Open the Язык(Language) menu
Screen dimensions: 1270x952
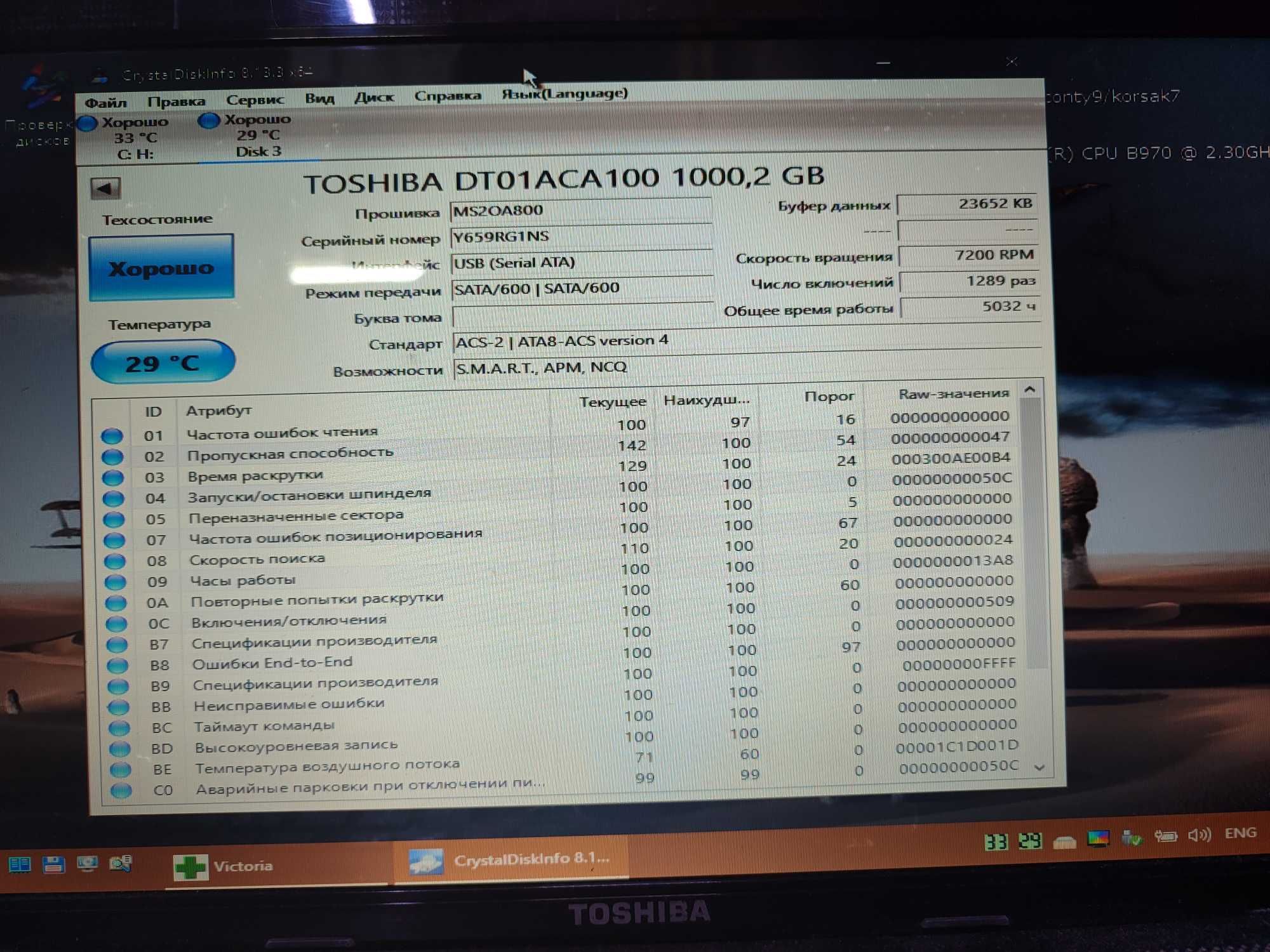click(x=565, y=94)
